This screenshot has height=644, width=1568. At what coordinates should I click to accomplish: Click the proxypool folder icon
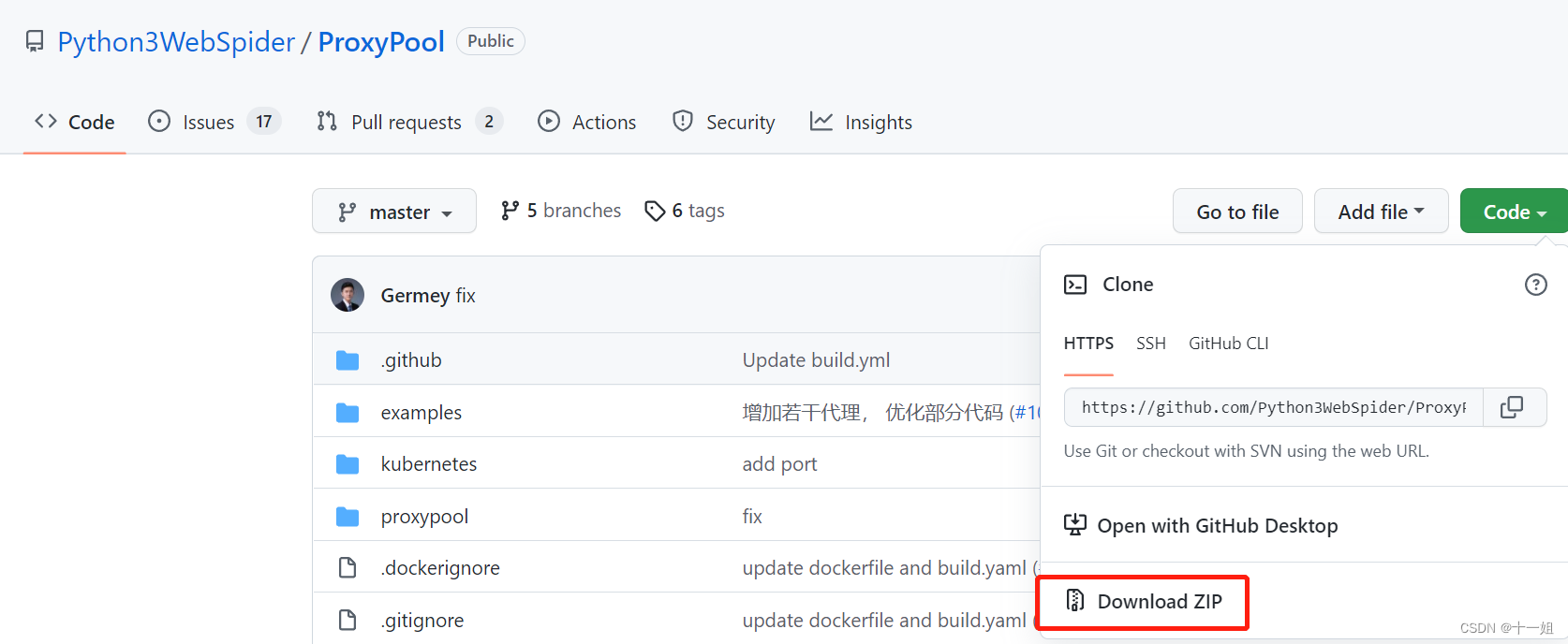(x=348, y=517)
